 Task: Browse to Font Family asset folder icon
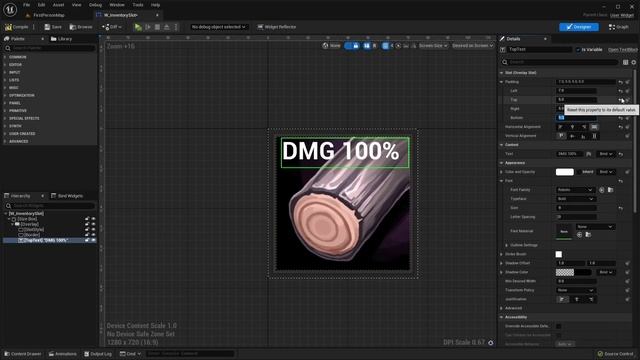[611, 190]
